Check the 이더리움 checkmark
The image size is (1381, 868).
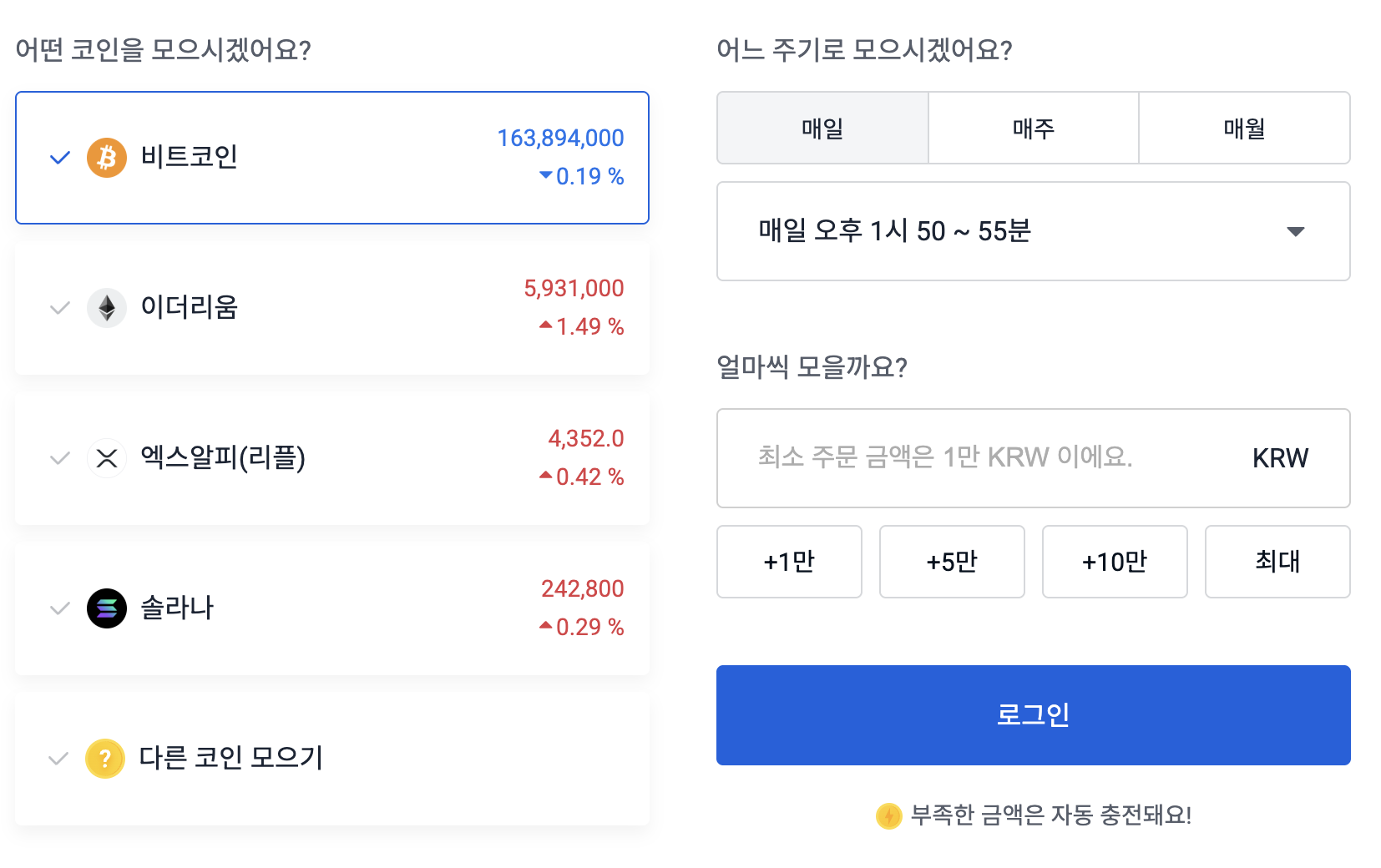pyautogui.click(x=60, y=308)
